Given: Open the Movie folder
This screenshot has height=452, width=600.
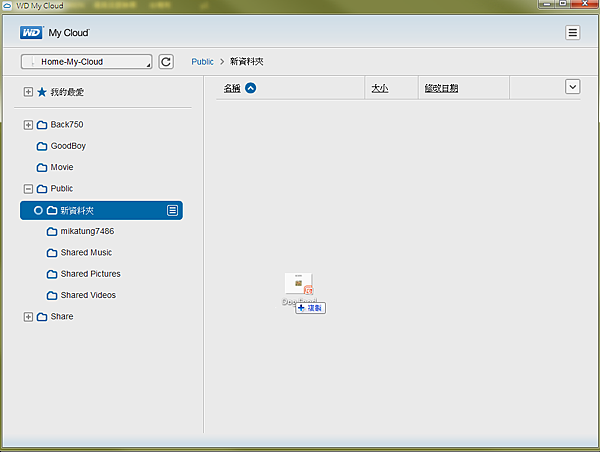Looking at the screenshot, I should point(62,167).
